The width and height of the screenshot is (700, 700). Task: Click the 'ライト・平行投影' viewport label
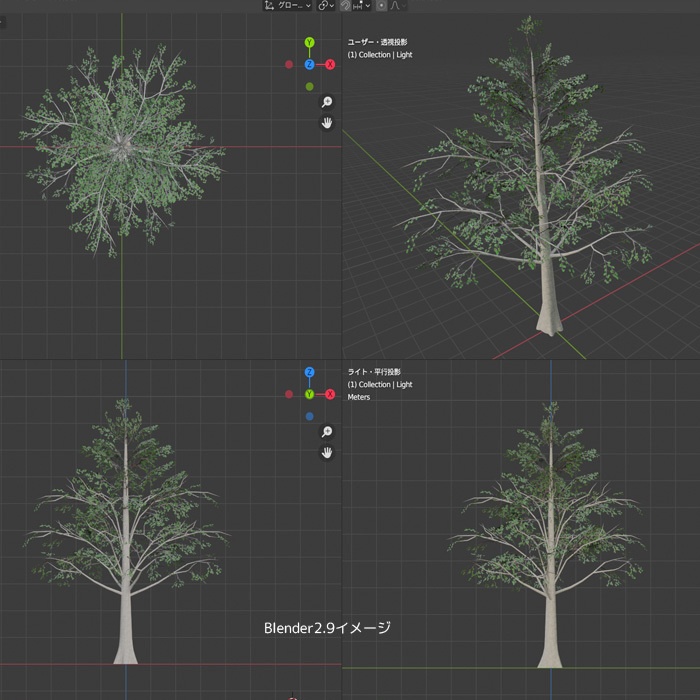374,371
